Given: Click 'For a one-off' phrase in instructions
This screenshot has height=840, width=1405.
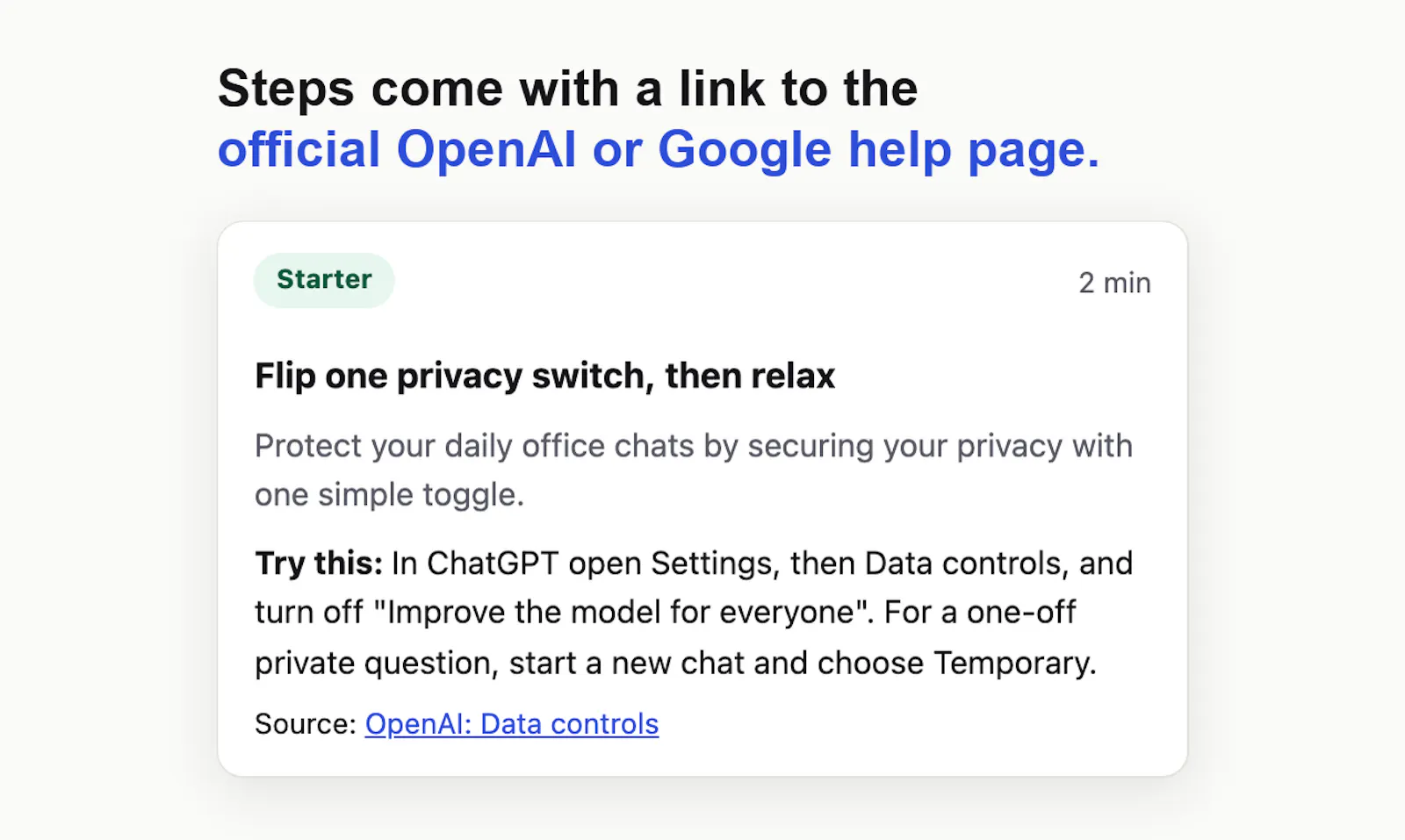Looking at the screenshot, I should pos(979,612).
